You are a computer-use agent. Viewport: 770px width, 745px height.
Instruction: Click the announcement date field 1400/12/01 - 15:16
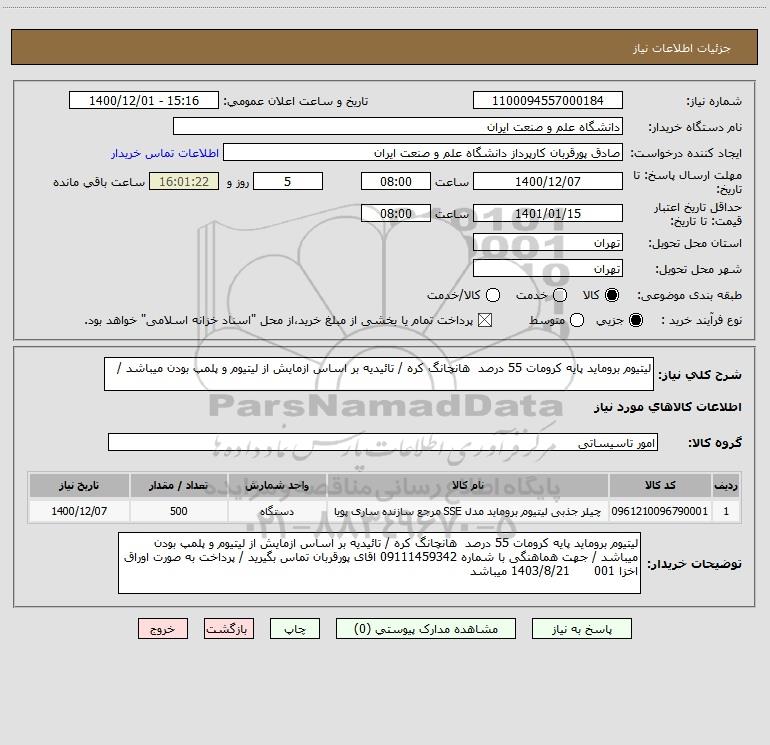click(143, 100)
